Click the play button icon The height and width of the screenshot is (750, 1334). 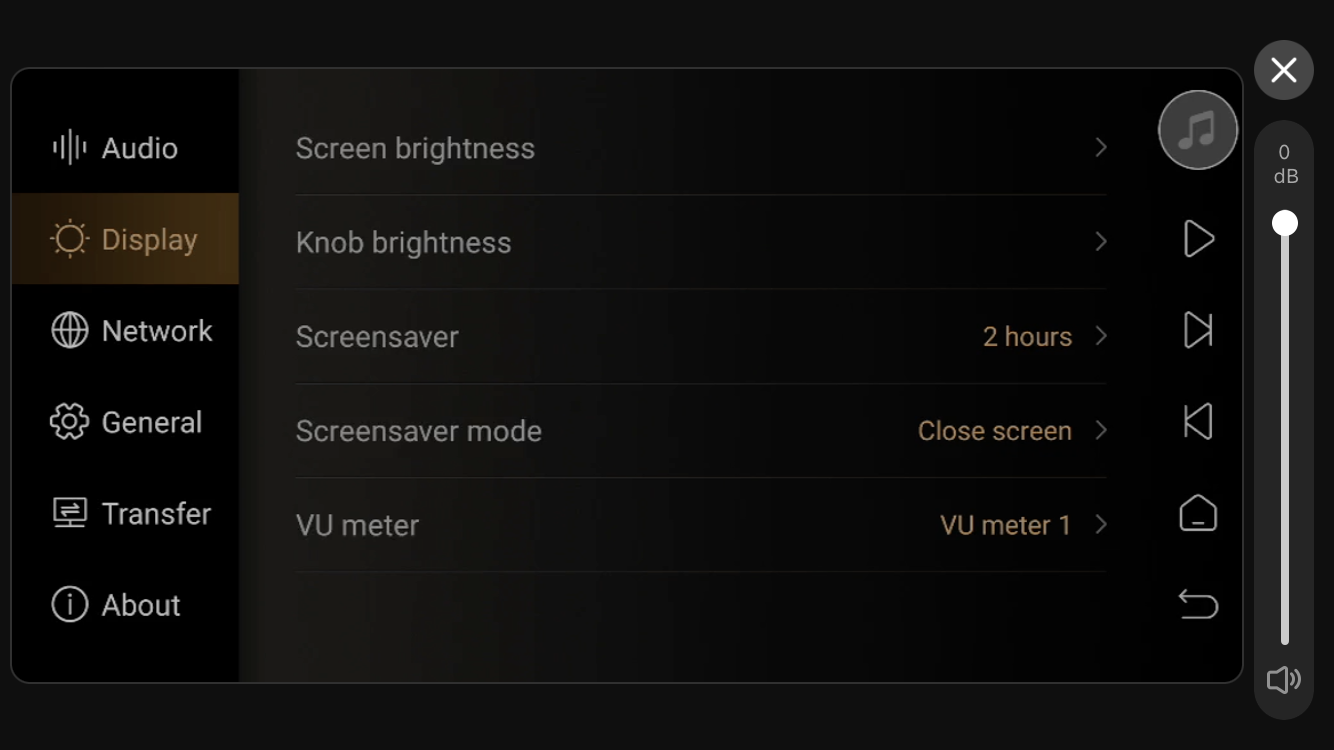pyautogui.click(x=1198, y=239)
